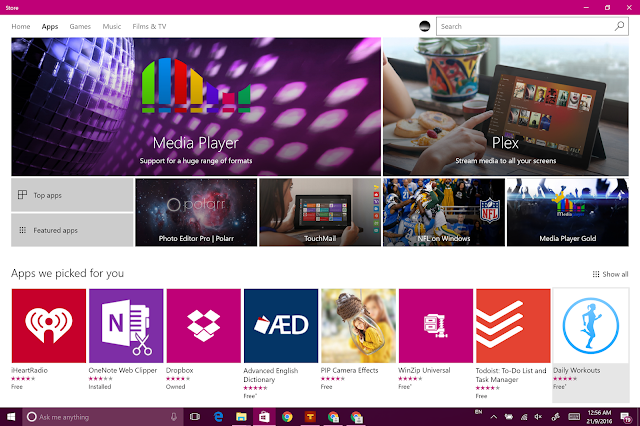
Task: Click the user account avatar icon
Action: [x=424, y=26]
